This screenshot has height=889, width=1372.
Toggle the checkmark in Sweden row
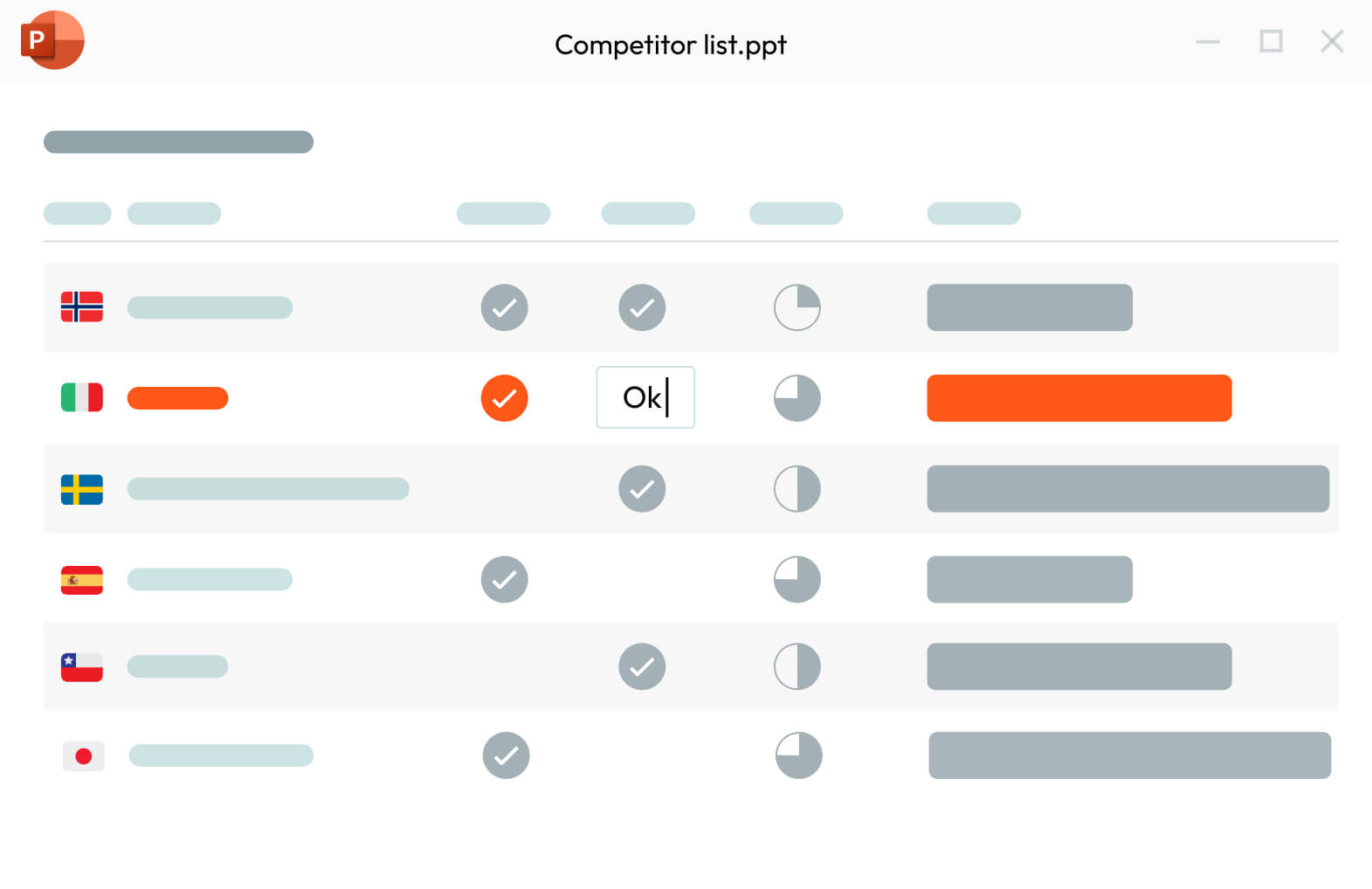point(642,489)
